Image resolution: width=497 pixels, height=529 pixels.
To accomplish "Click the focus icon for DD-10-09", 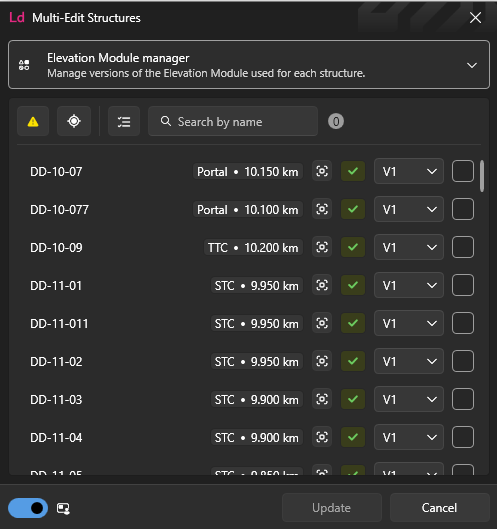I will (322, 247).
